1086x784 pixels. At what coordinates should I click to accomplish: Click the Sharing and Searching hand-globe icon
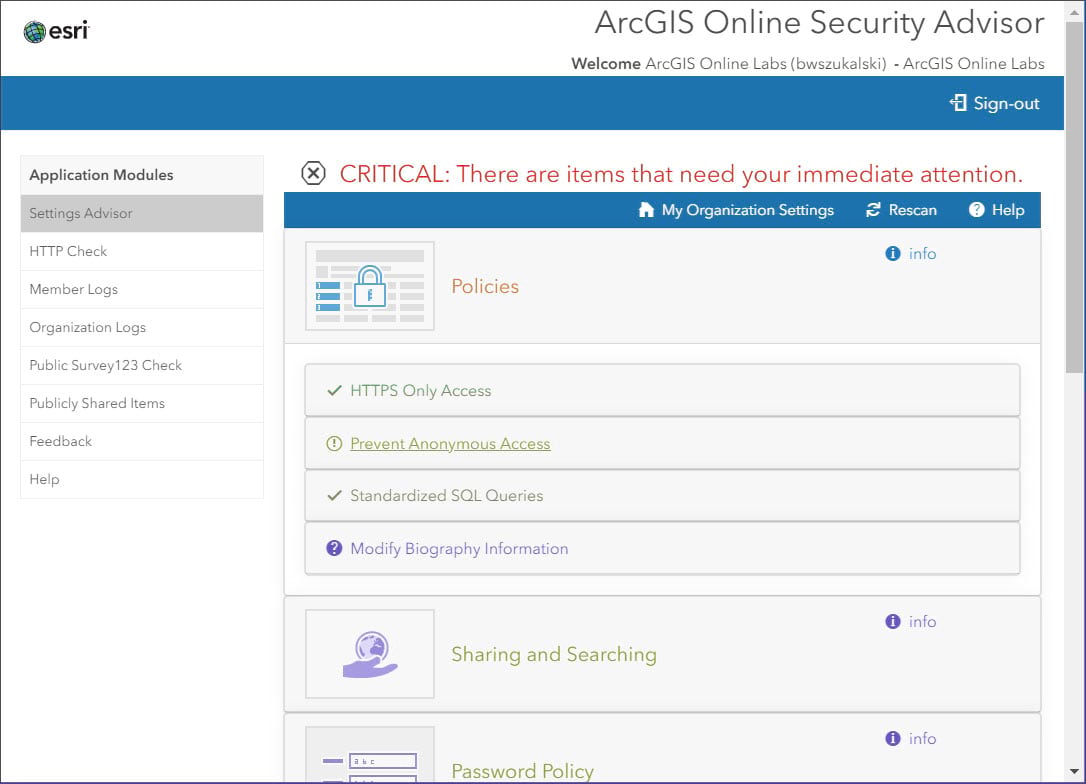370,654
